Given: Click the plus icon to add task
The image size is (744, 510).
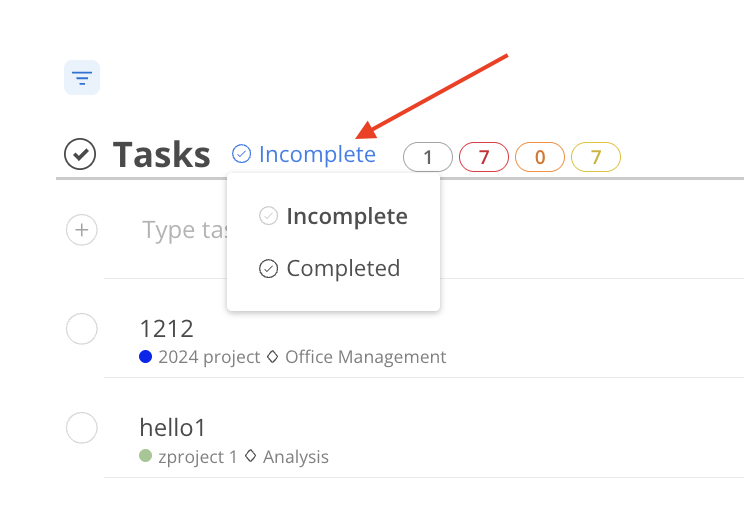Looking at the screenshot, I should 81,231.
